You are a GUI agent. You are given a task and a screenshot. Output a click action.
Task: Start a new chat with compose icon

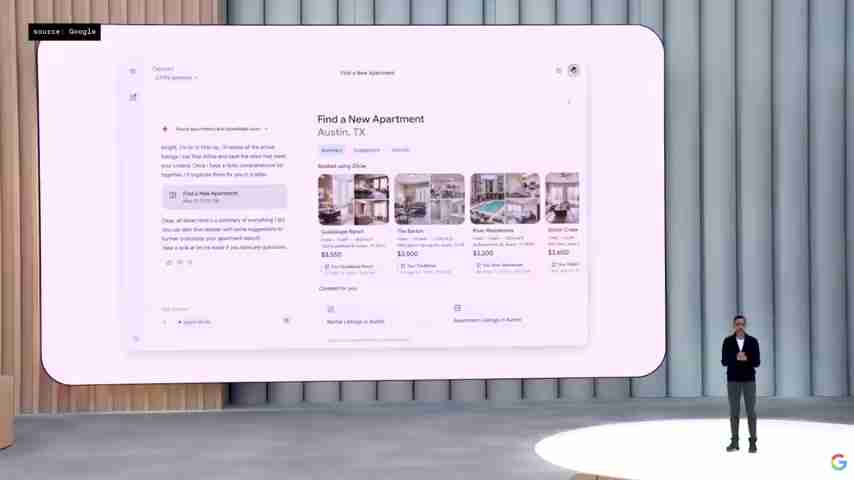[133, 97]
